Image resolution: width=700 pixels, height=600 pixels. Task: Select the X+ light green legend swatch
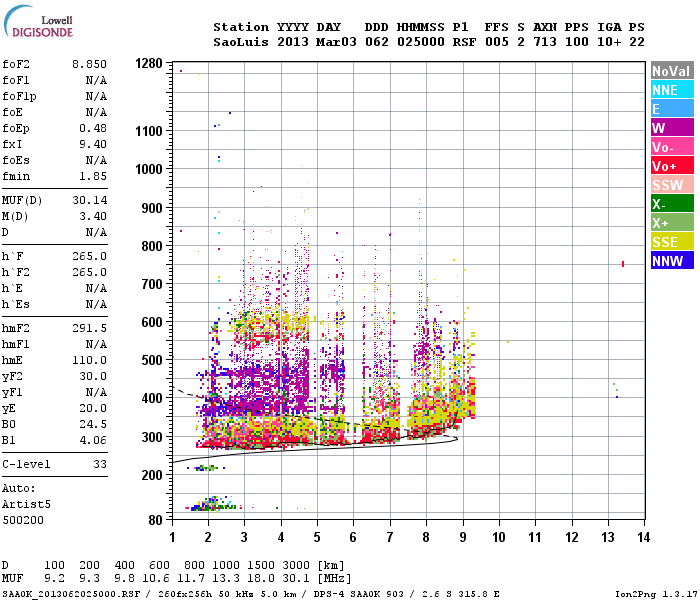pyautogui.click(x=672, y=222)
